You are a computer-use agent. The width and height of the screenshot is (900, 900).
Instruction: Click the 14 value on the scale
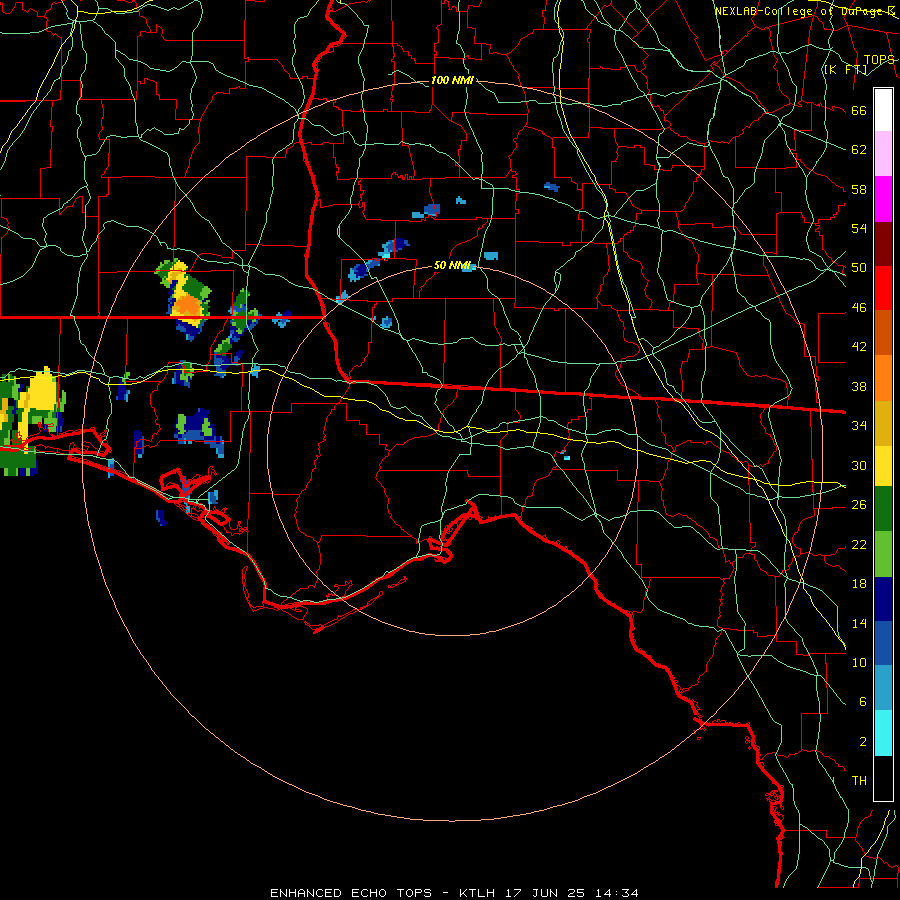[859, 623]
